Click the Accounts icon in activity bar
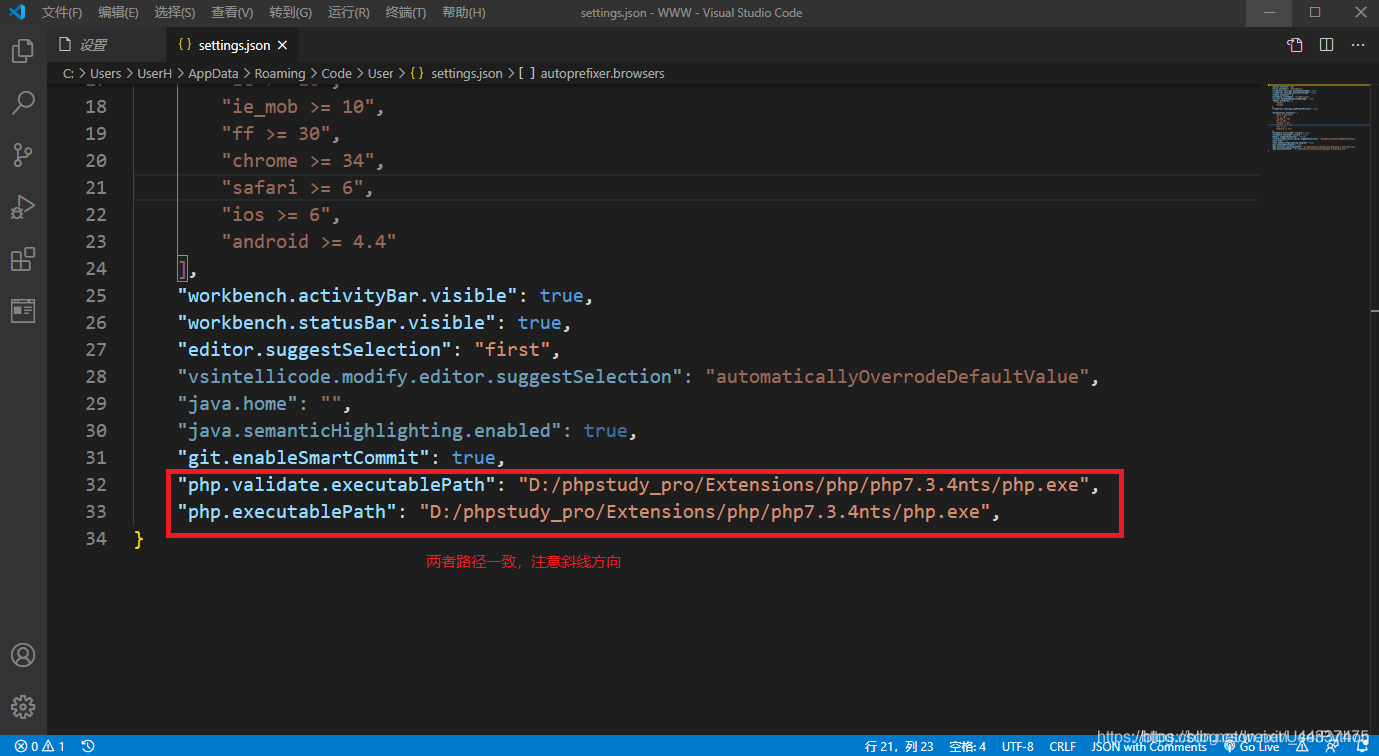This screenshot has height=756, width=1379. coord(22,655)
